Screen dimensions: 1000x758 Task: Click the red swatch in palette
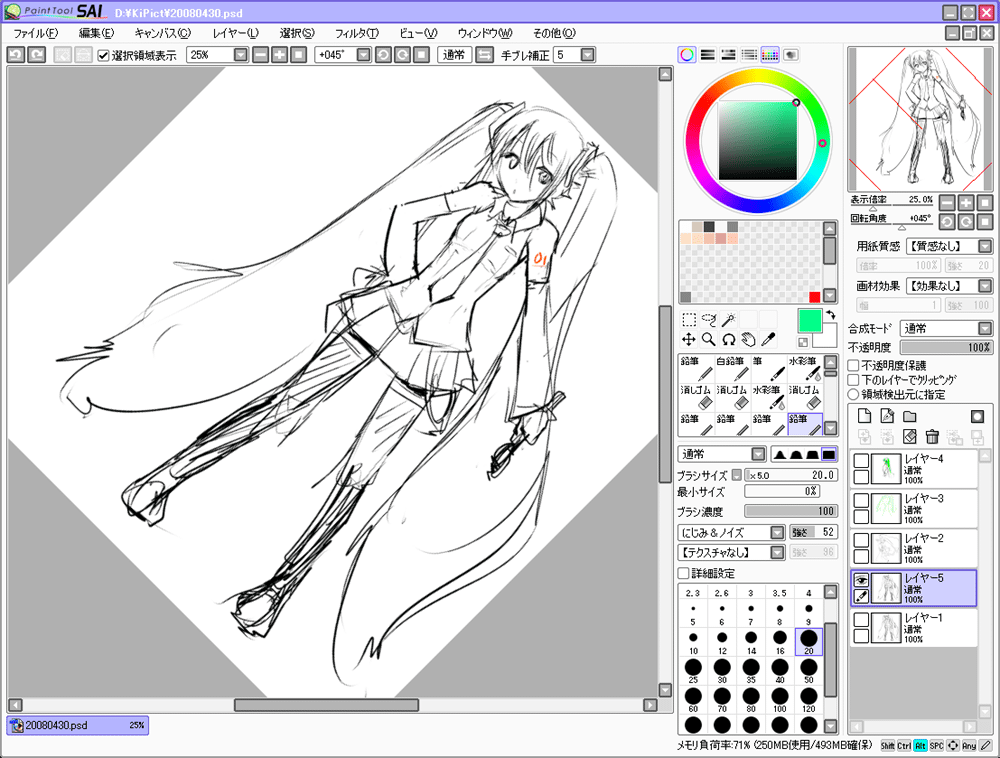(x=814, y=297)
